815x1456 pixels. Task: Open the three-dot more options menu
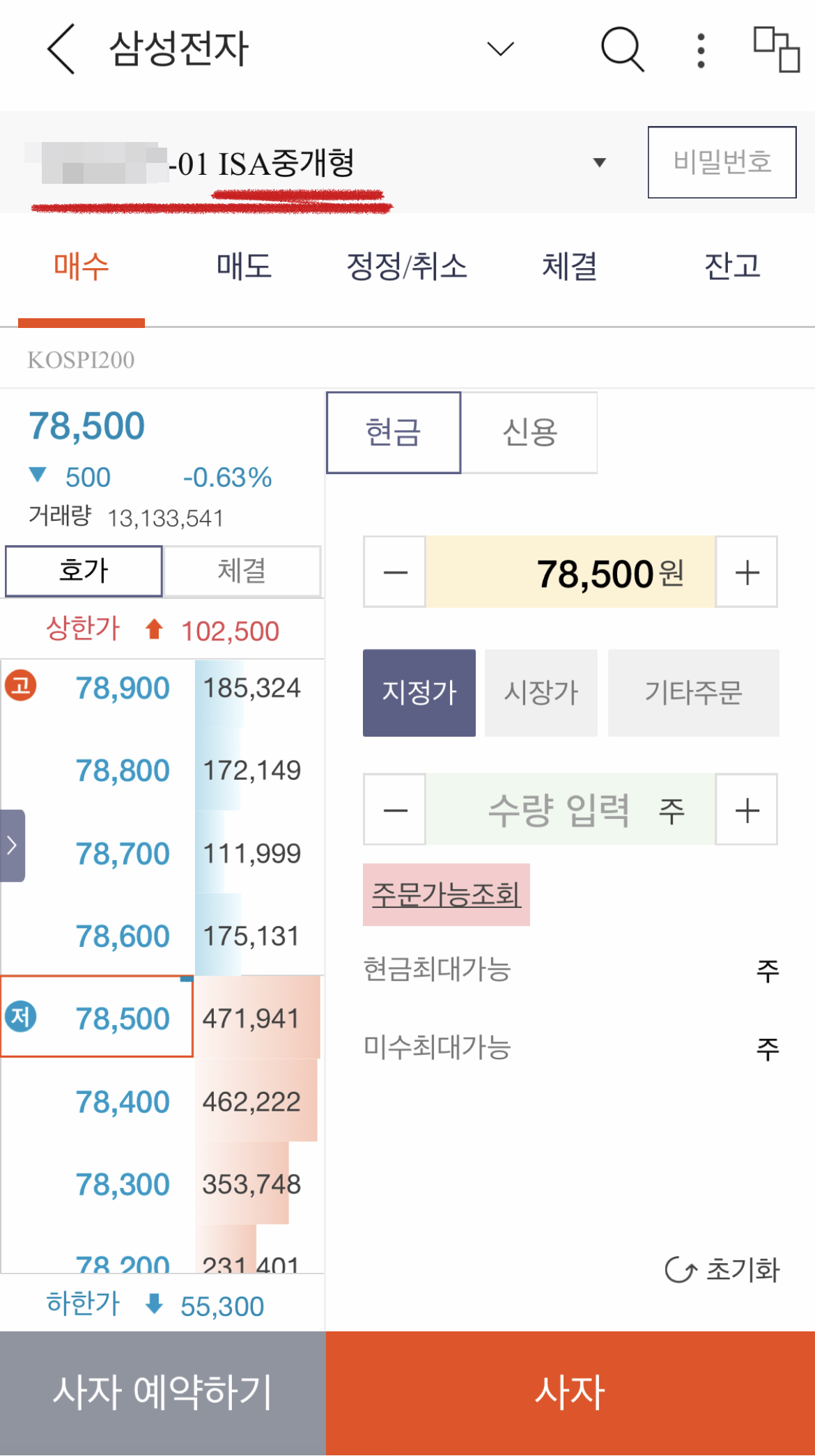701,50
